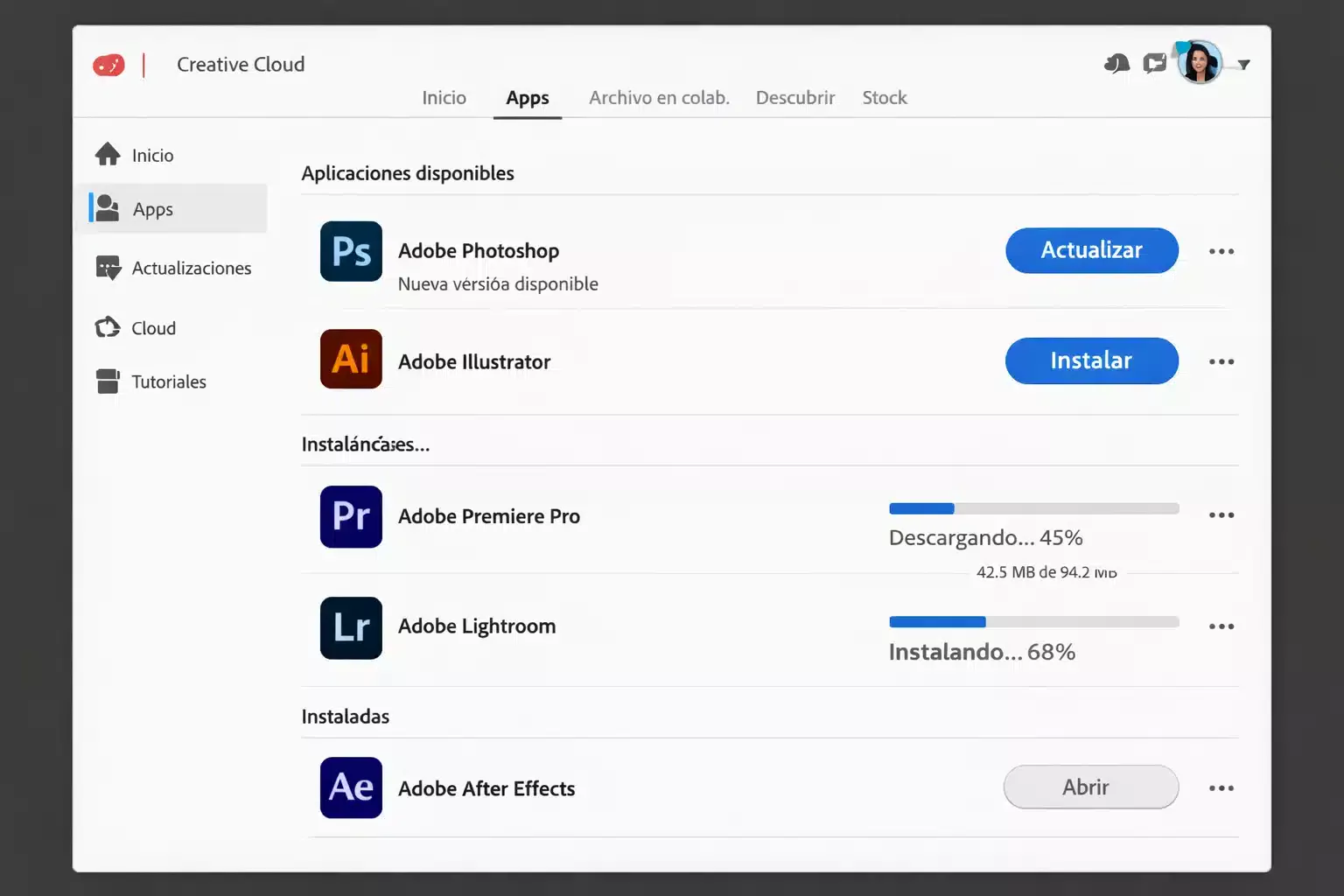Open the Stock tab
The height and width of the screenshot is (896, 1344).
884,97
